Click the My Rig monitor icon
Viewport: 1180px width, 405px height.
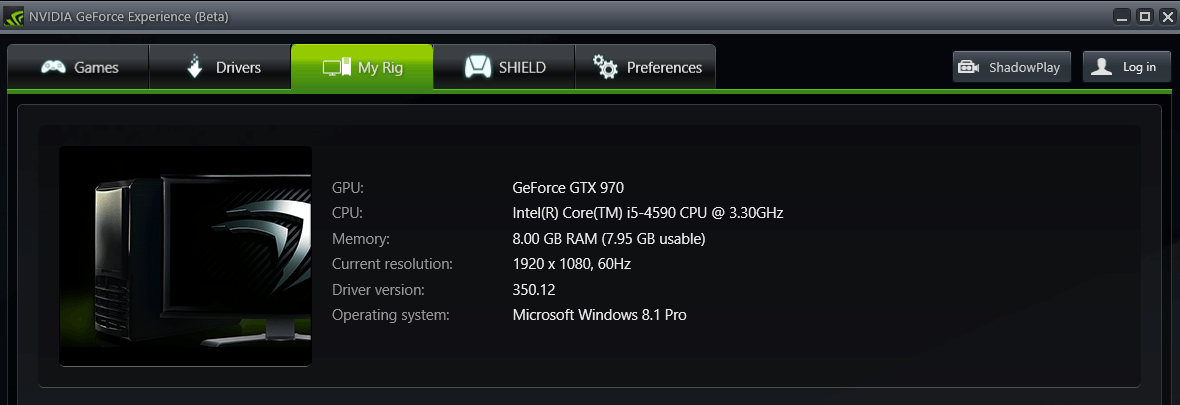(x=336, y=68)
